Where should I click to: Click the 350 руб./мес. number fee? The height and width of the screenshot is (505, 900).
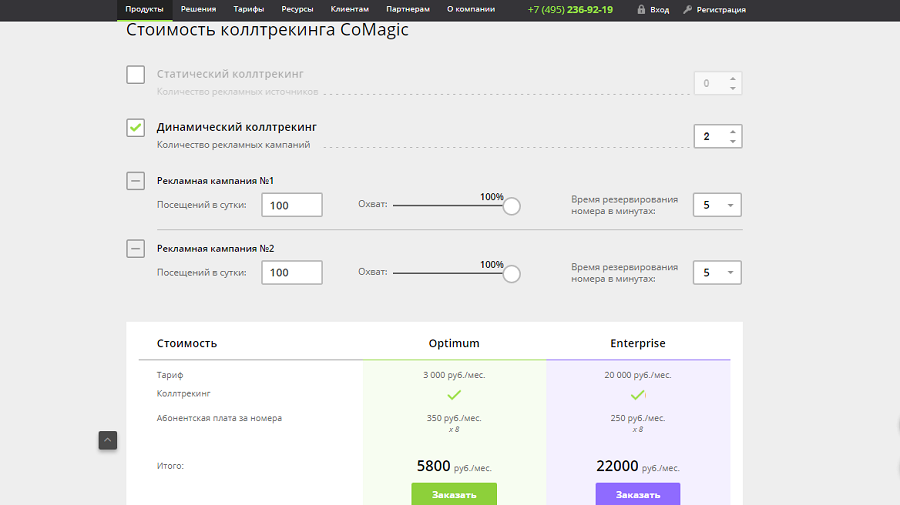tap(454, 418)
